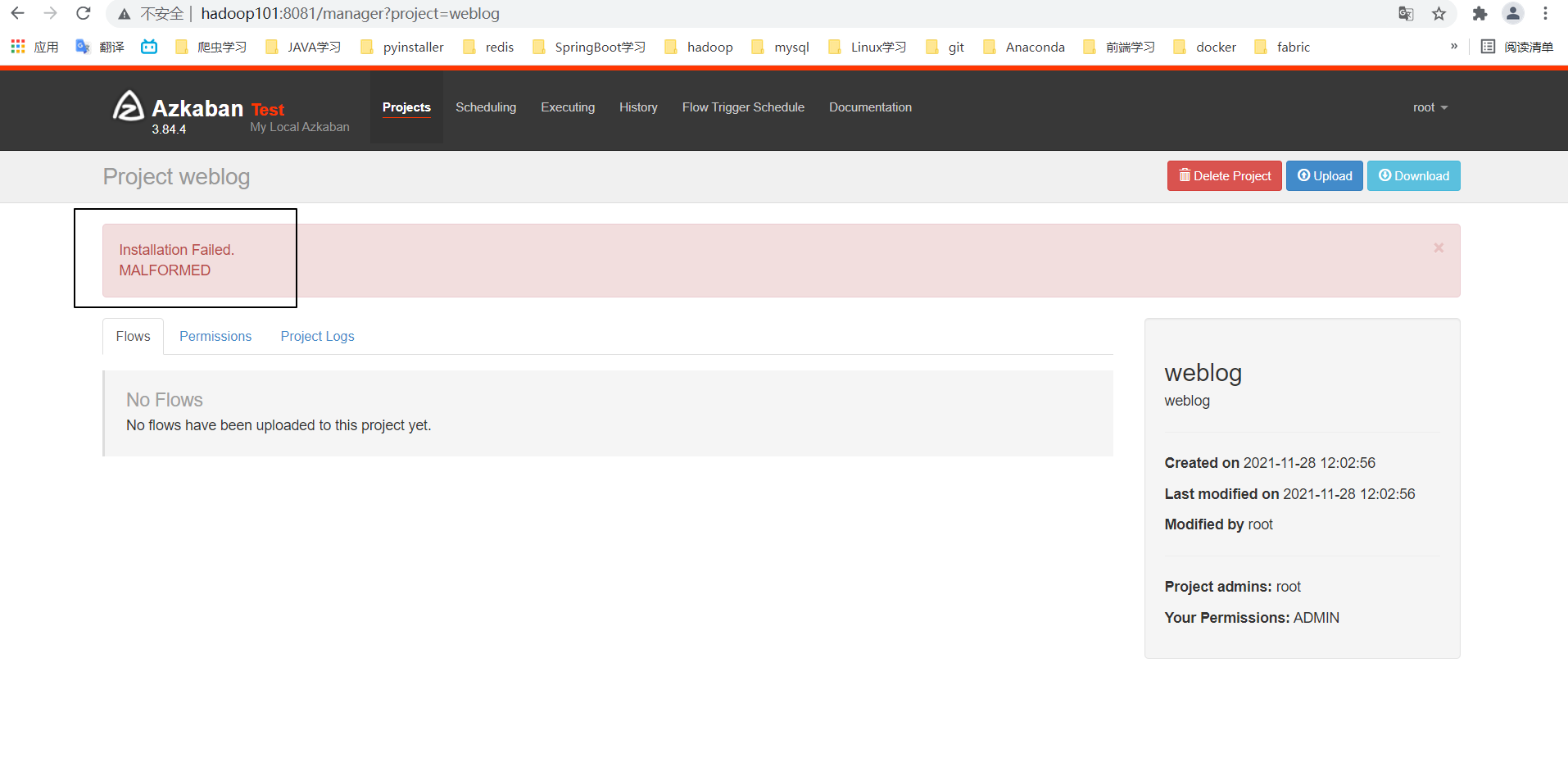The width and height of the screenshot is (1568, 767).
Task: Click the Delete Project button
Action: click(x=1225, y=176)
